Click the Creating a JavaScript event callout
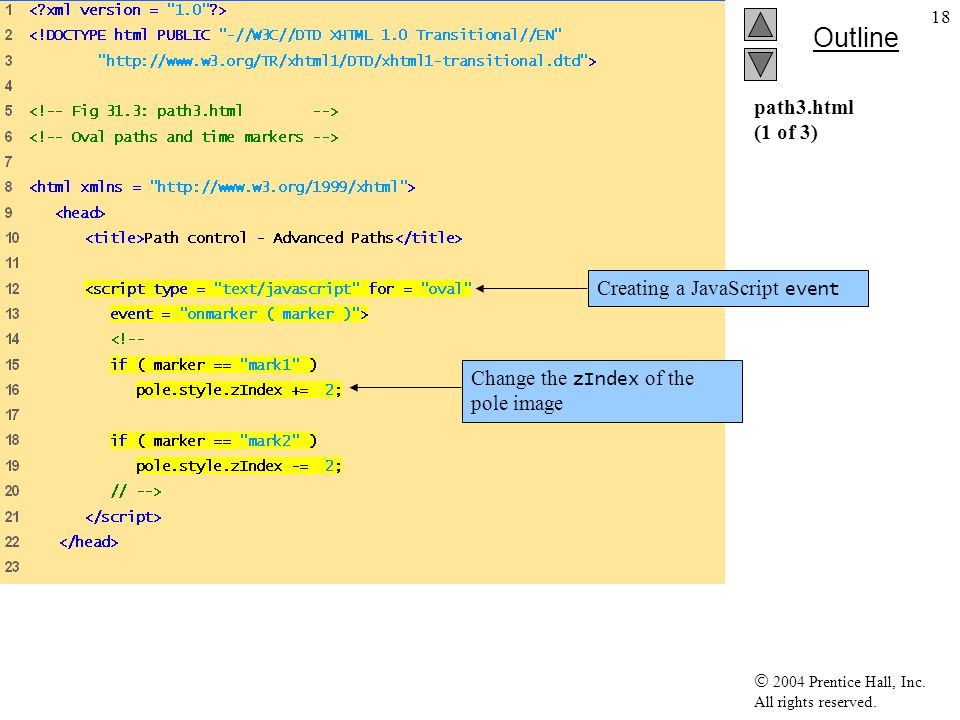 click(728, 288)
